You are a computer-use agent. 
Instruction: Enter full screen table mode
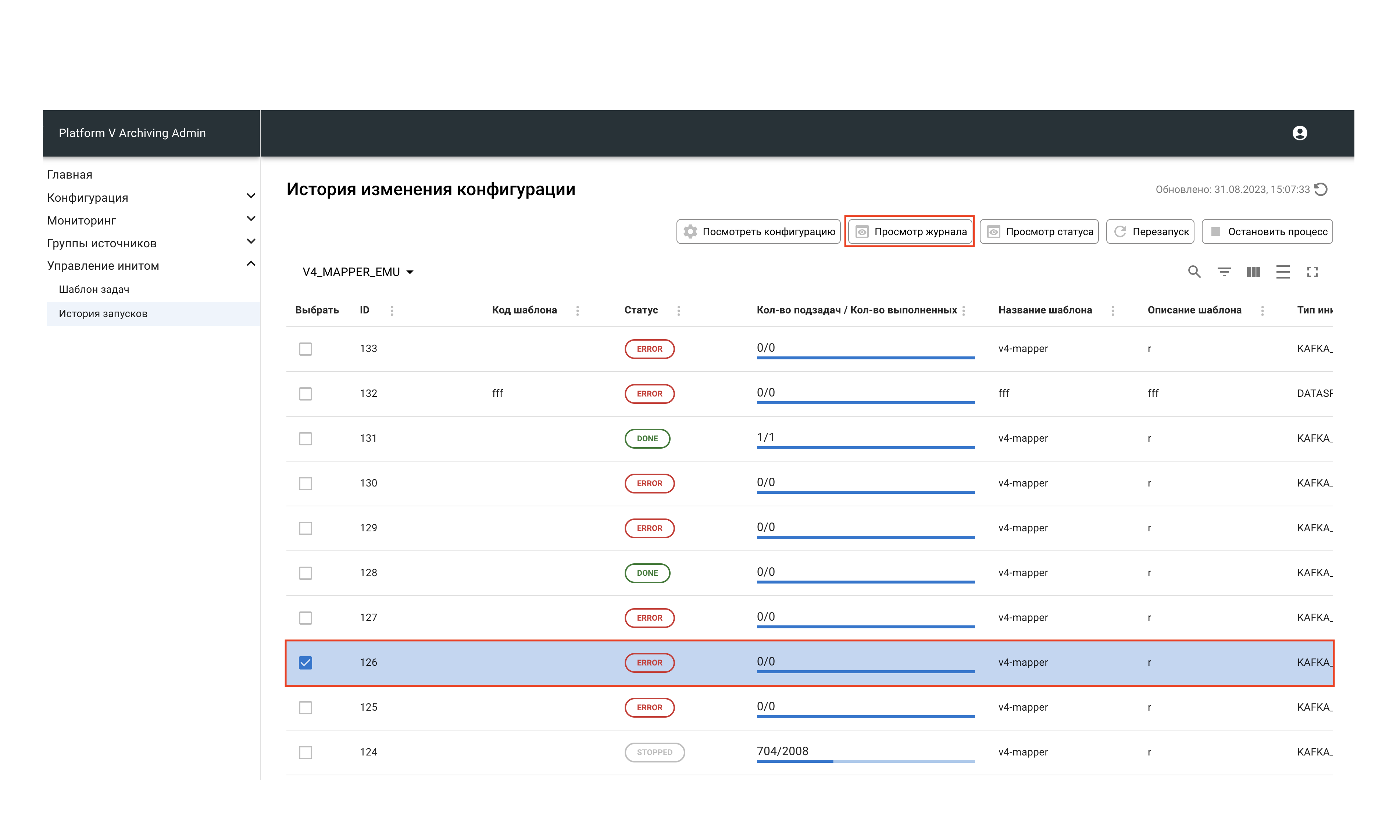click(x=1312, y=272)
